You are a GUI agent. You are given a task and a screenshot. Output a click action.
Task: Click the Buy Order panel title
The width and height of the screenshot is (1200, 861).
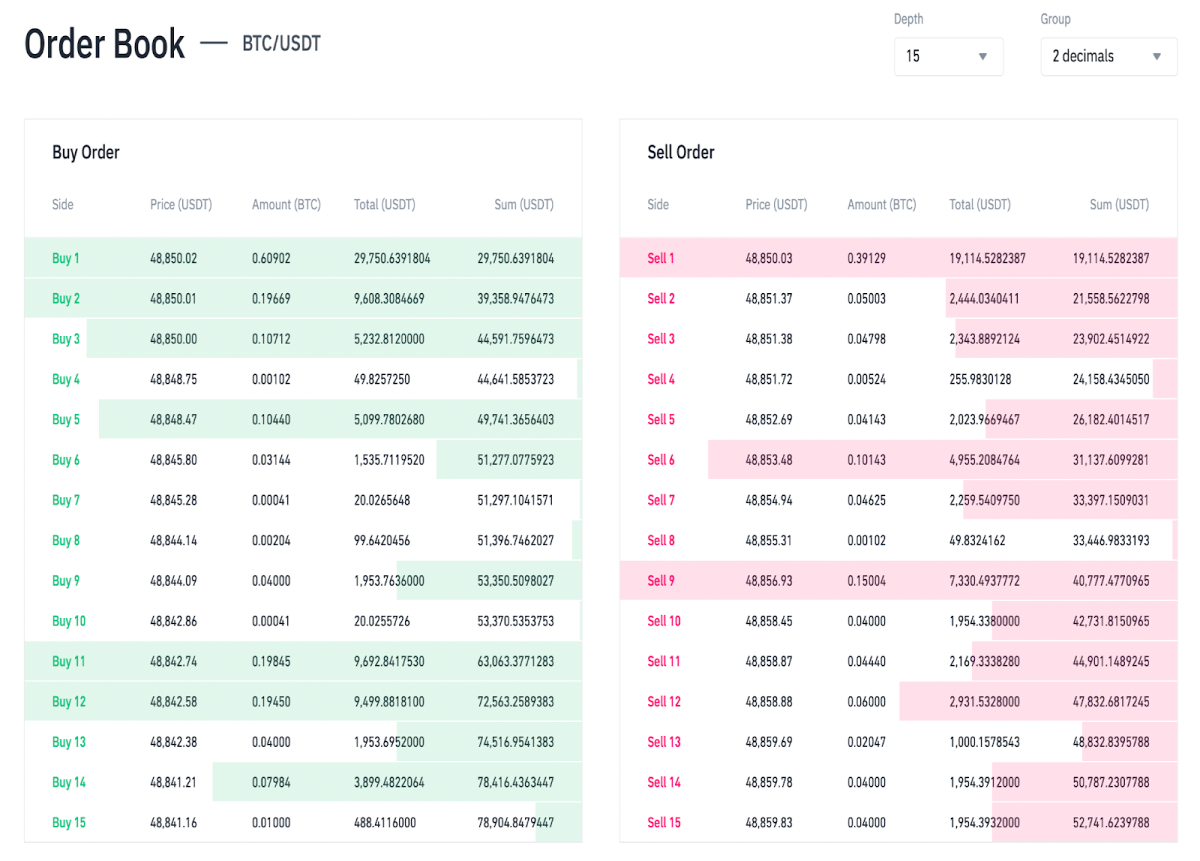86,152
